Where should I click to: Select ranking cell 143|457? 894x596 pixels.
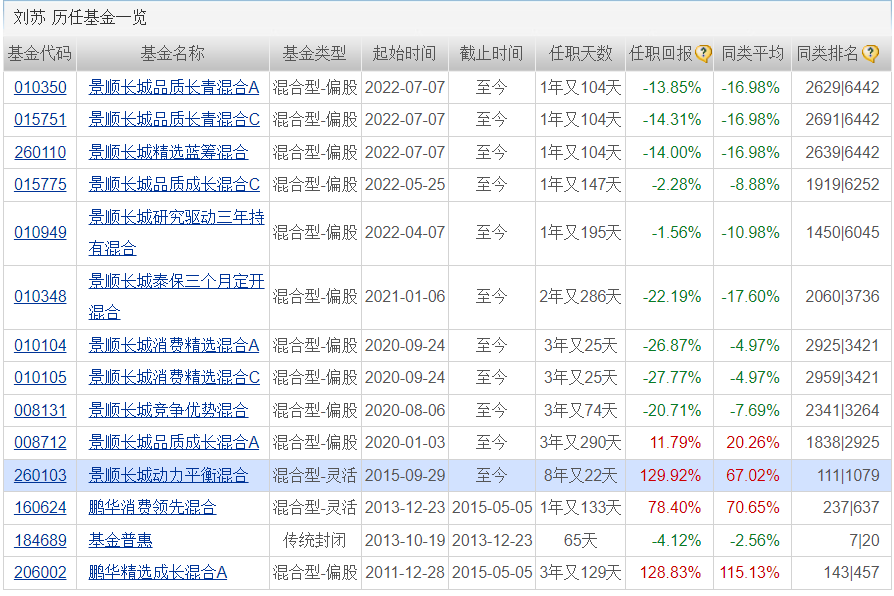click(852, 572)
